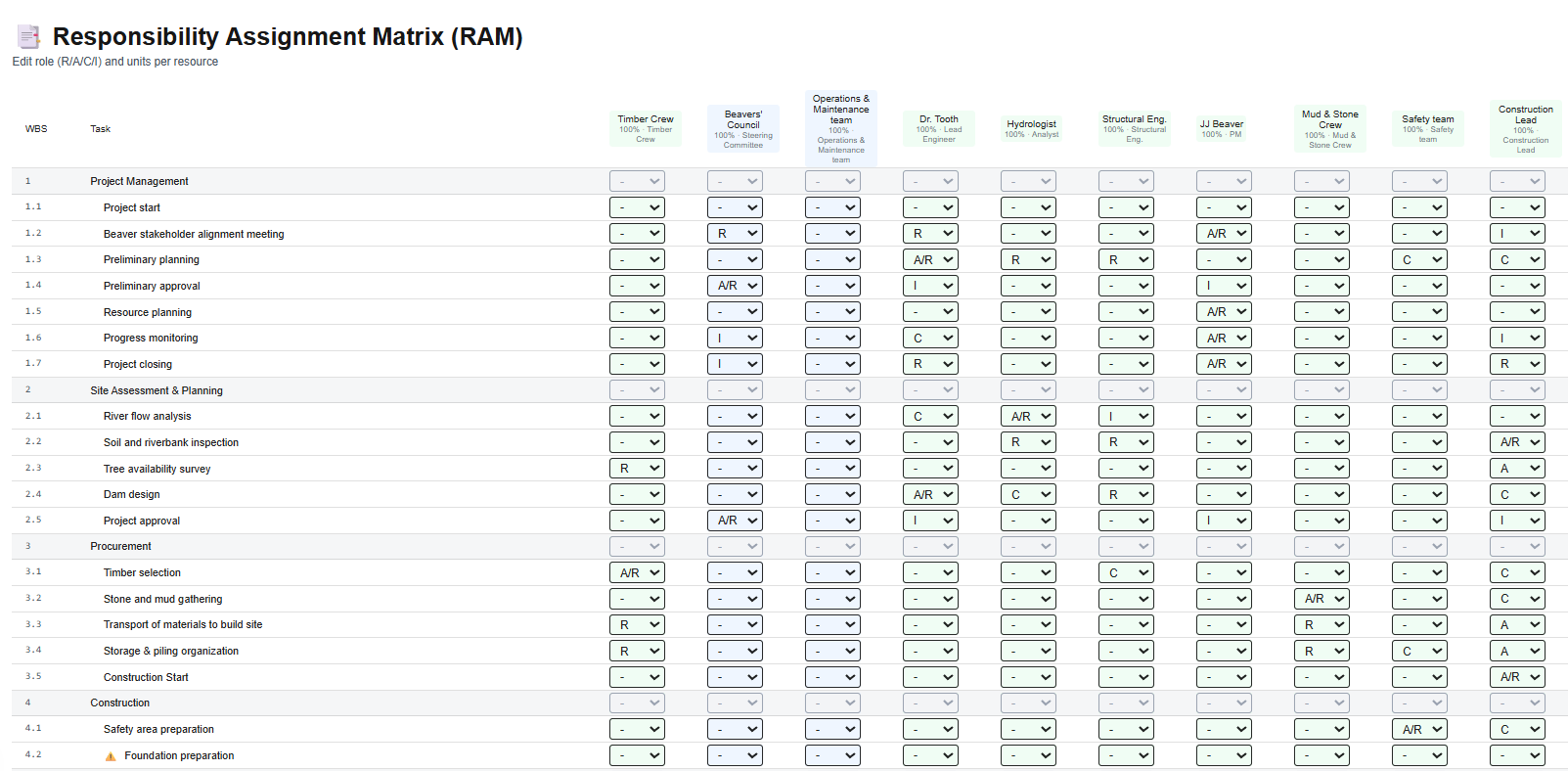Image resolution: width=1568 pixels, height=771 pixels.
Task: Click the Procurement section row
Action: coord(120,546)
